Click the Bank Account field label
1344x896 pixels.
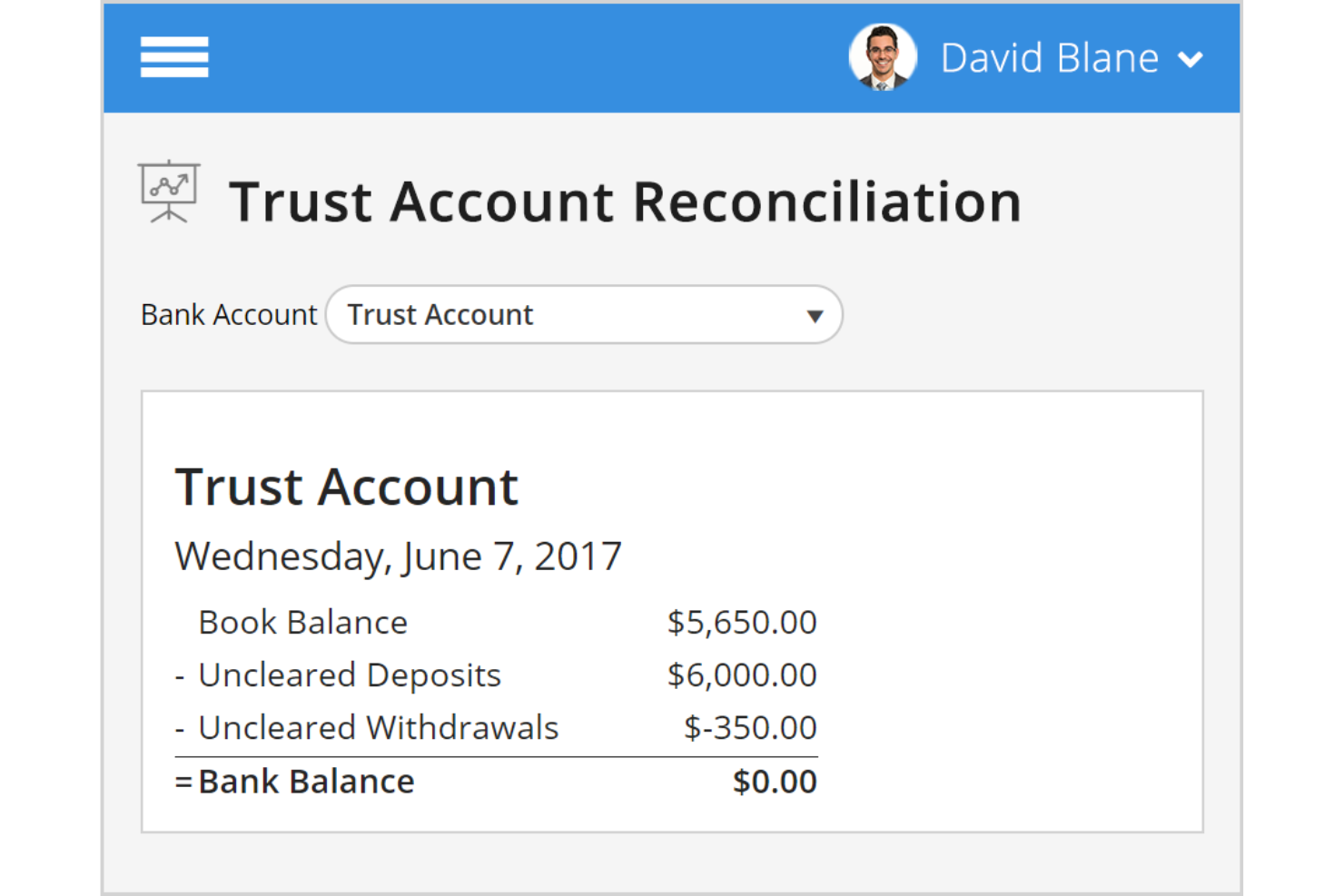228,315
